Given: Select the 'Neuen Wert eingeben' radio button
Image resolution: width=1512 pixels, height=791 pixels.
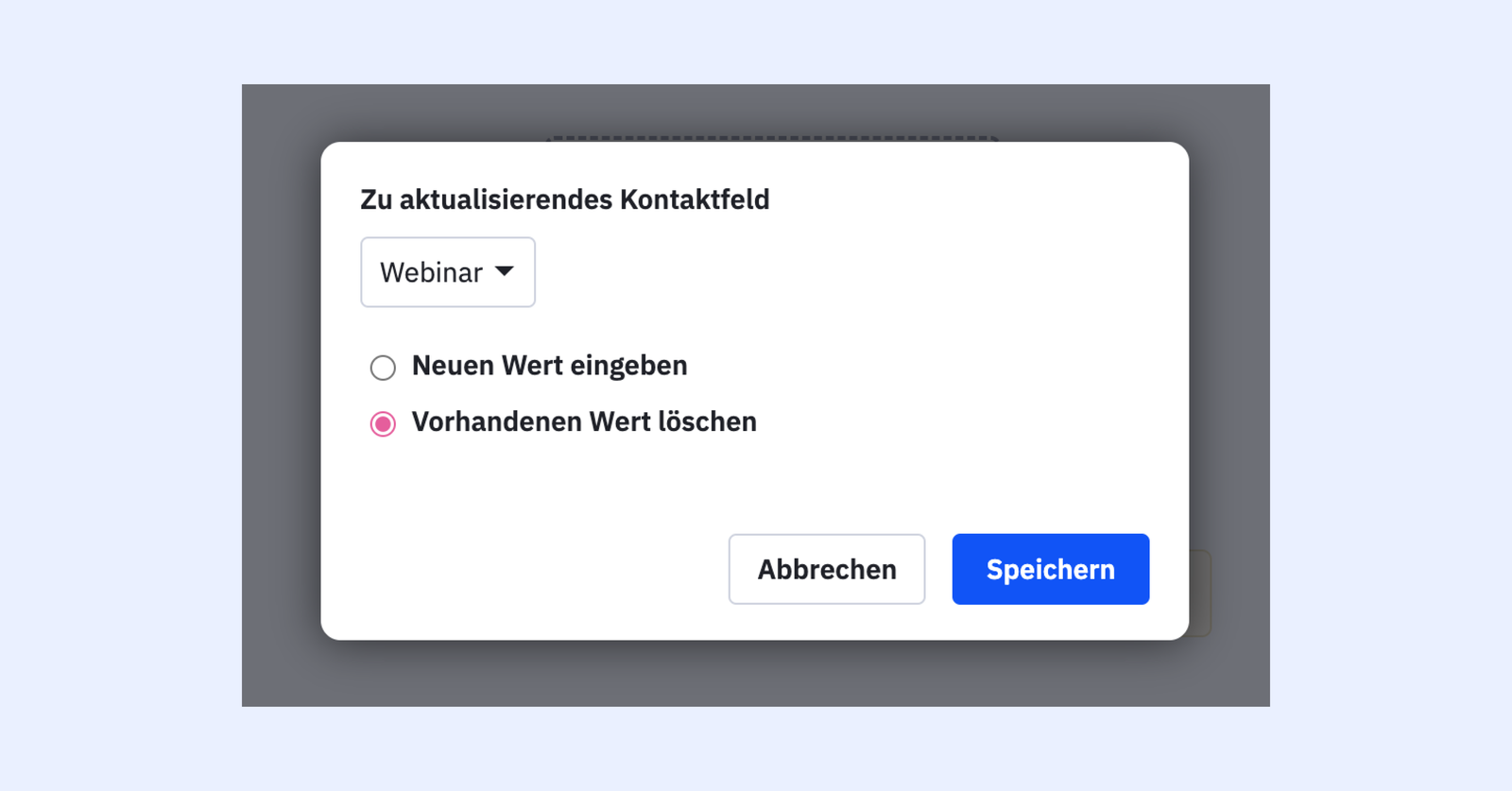Looking at the screenshot, I should [383, 367].
